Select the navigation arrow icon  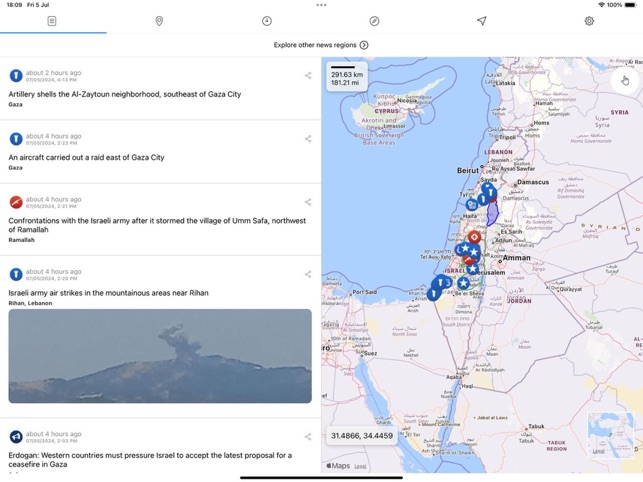tap(481, 21)
